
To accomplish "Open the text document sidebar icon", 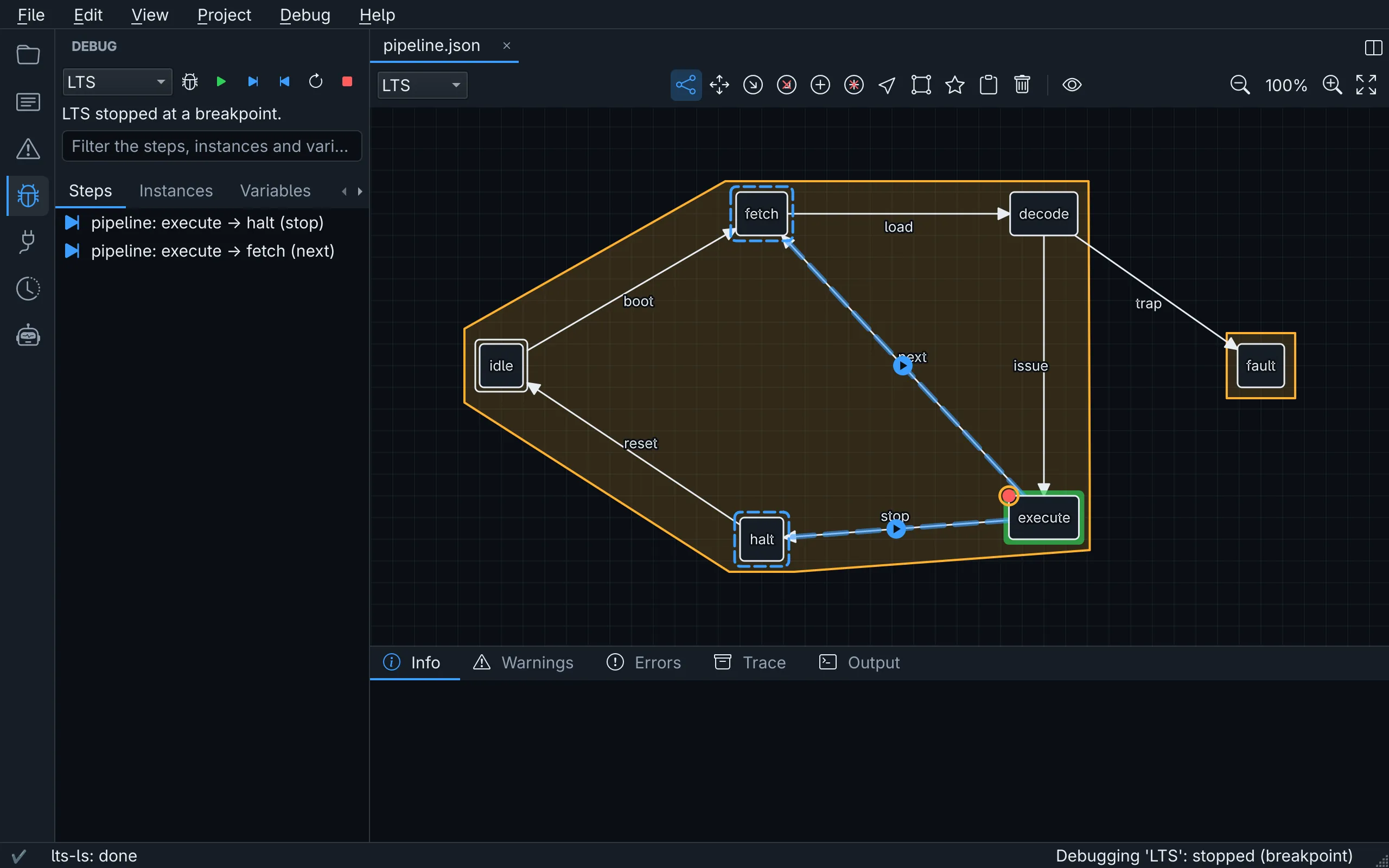I will click(x=28, y=102).
